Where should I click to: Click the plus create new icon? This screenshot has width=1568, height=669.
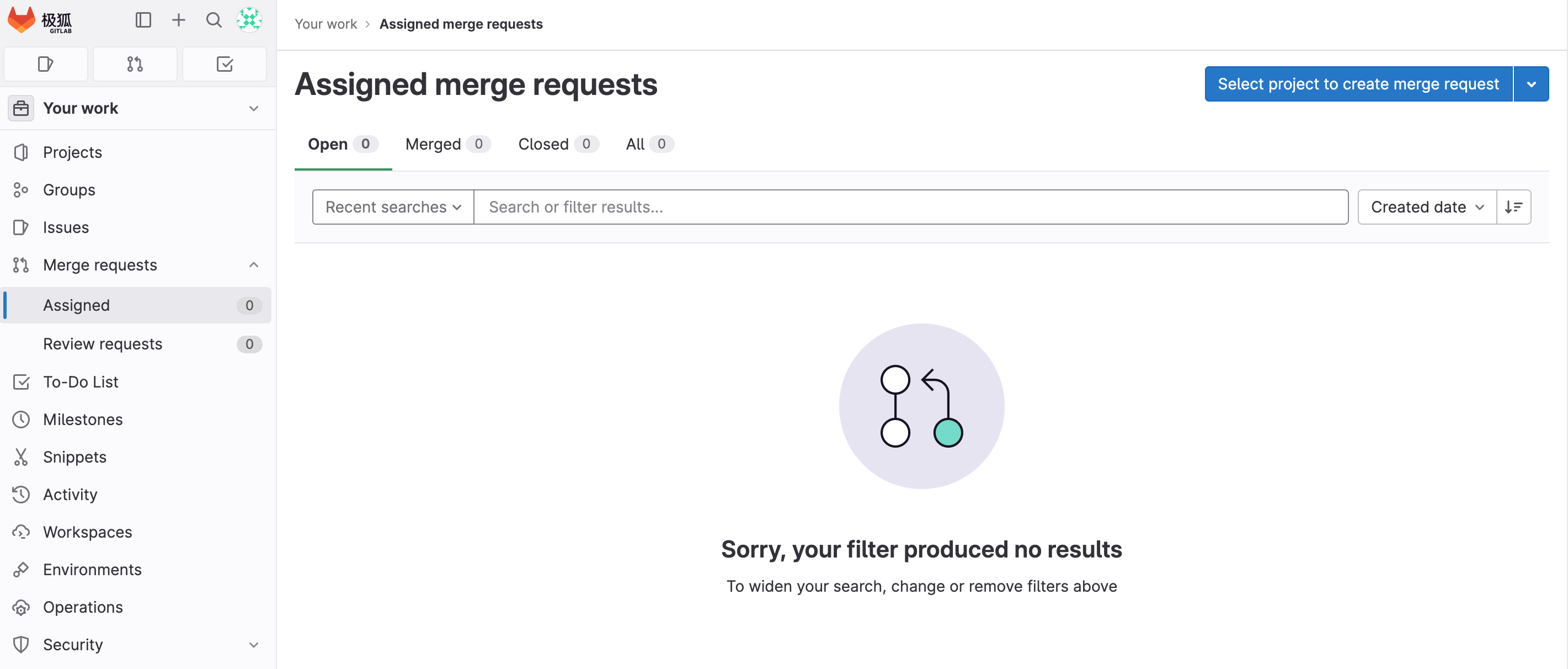tap(178, 20)
